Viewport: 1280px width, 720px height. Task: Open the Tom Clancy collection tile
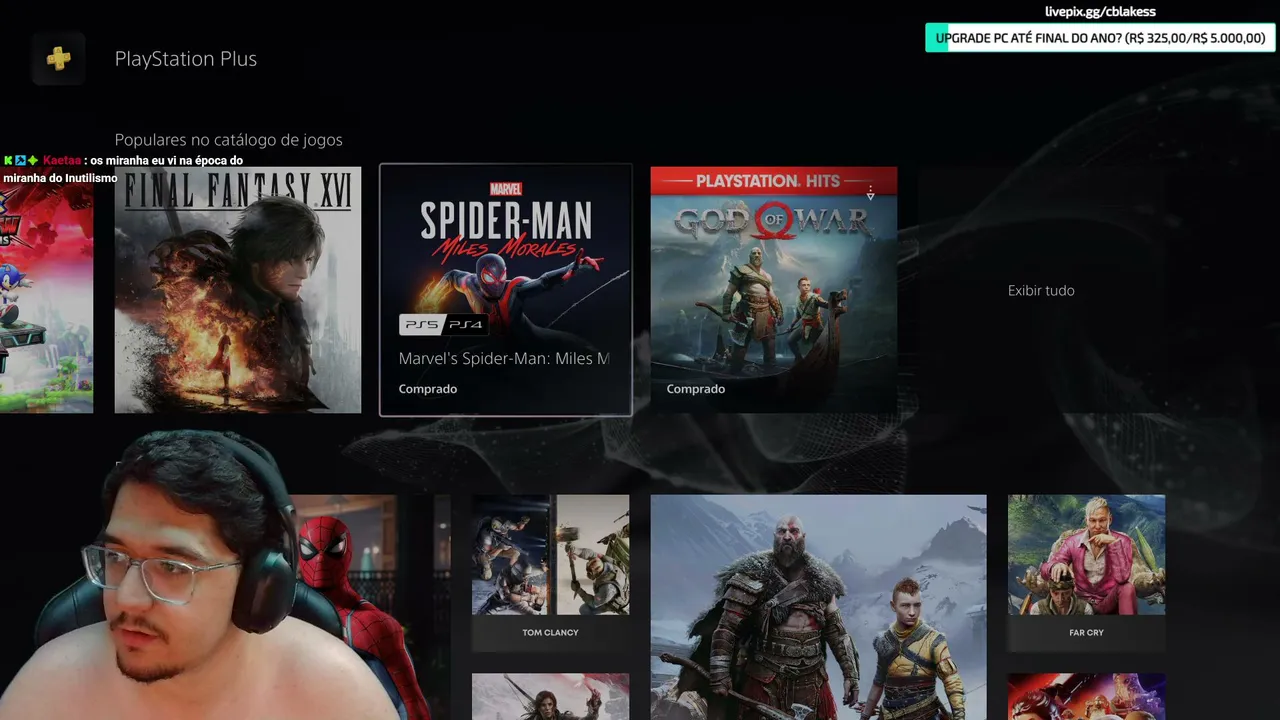point(550,572)
